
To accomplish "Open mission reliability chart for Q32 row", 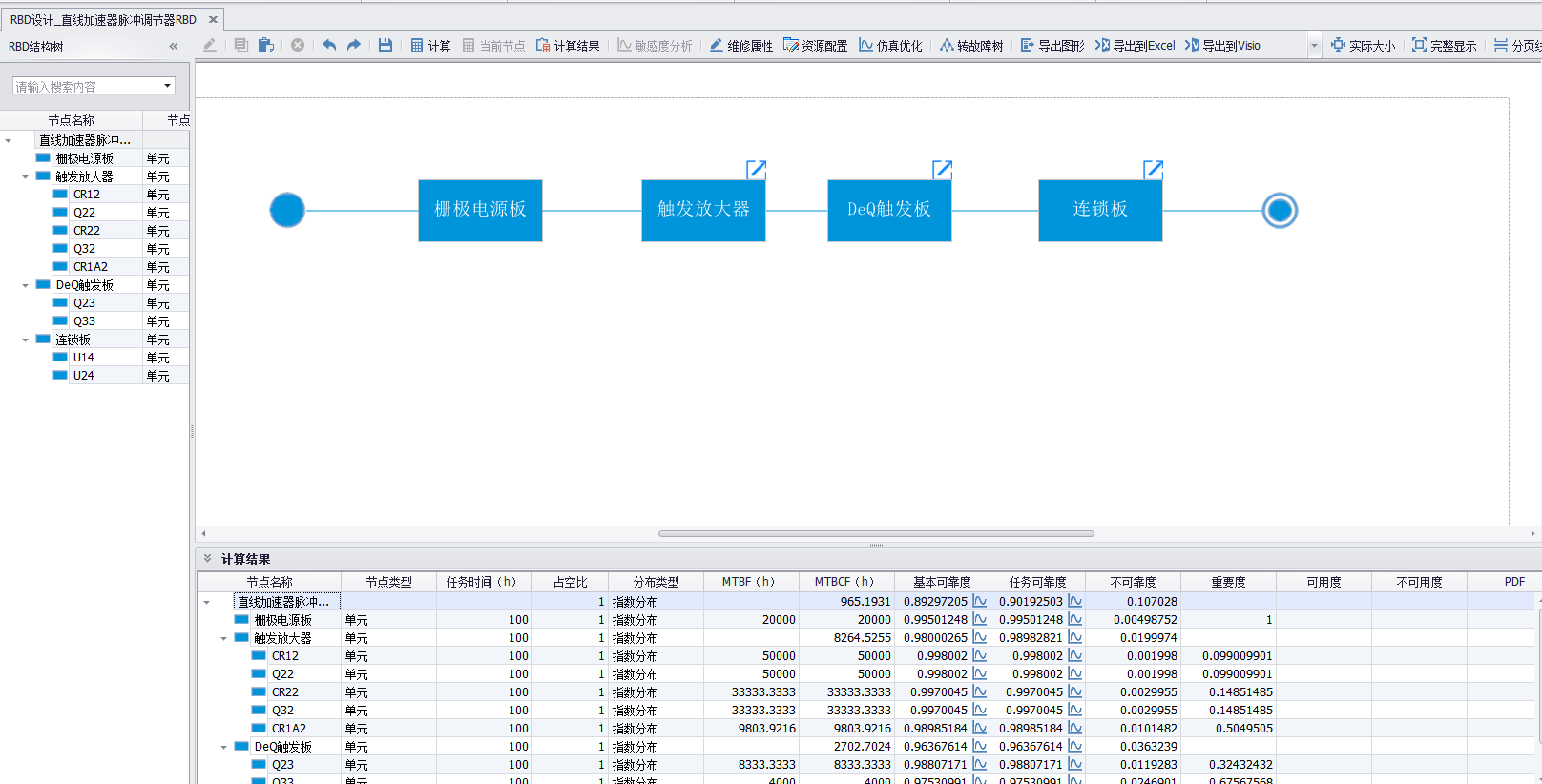I will coord(1074,710).
